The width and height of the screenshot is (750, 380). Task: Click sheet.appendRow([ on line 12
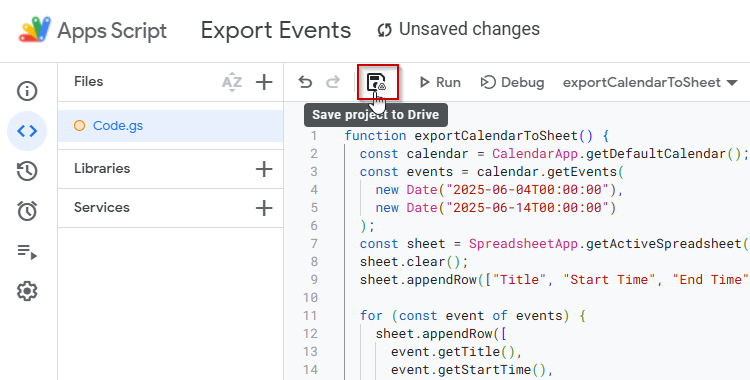pyautogui.click(x=441, y=334)
